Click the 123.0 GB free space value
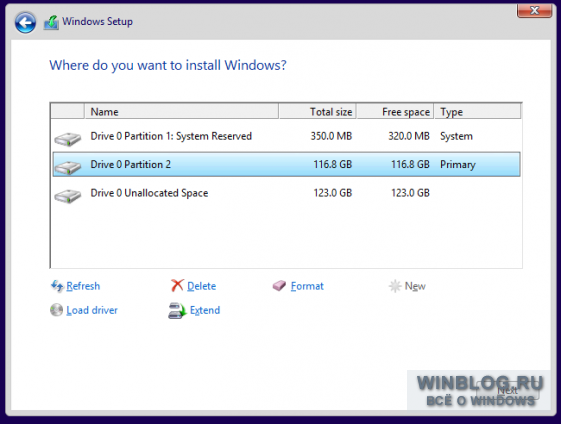 click(x=410, y=193)
